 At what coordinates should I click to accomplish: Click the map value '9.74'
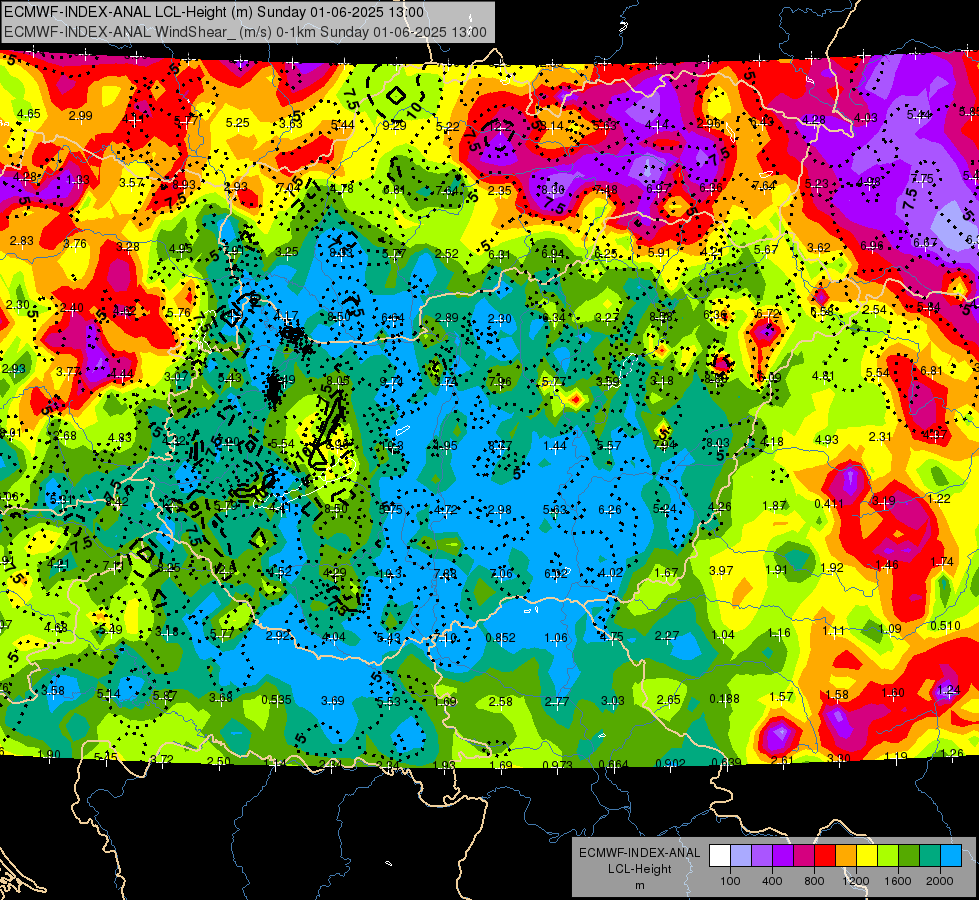click(x=391, y=382)
